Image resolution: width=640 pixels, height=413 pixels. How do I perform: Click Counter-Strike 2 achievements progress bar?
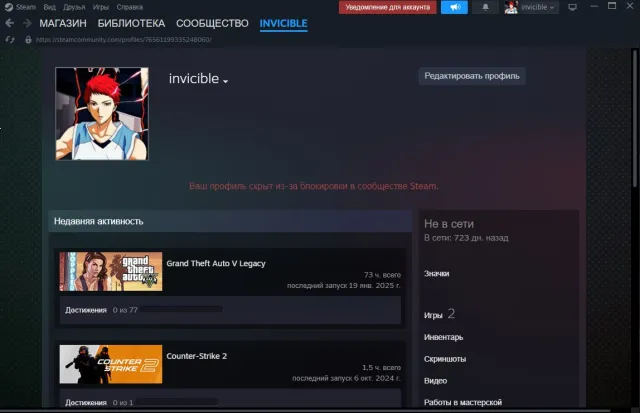pos(177,402)
